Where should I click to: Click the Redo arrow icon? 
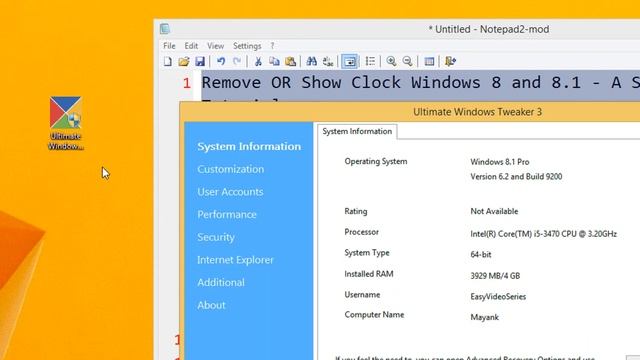(237, 62)
